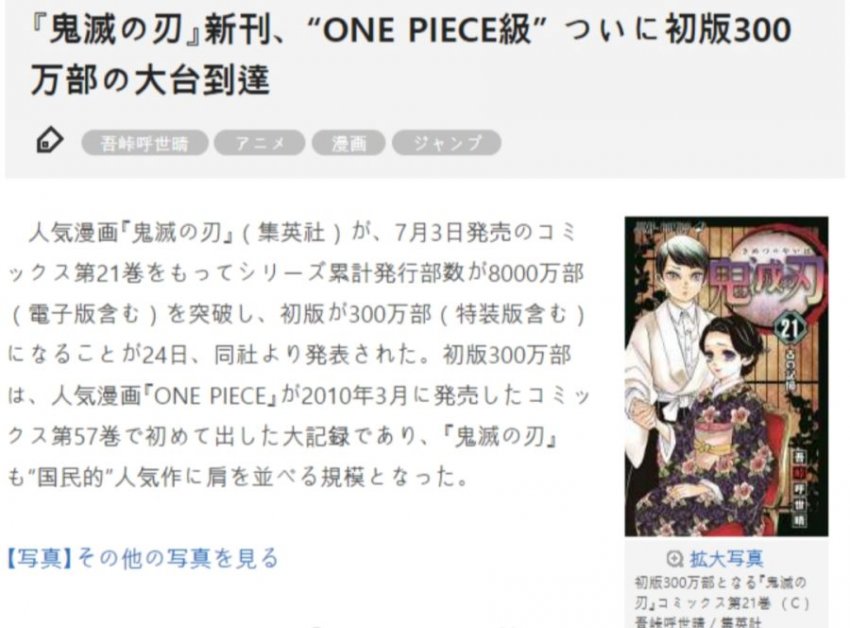This screenshot has width=850, height=628.
Task: Open the 鬼滅の刃 volume 21 cover image
Action: coord(726,376)
